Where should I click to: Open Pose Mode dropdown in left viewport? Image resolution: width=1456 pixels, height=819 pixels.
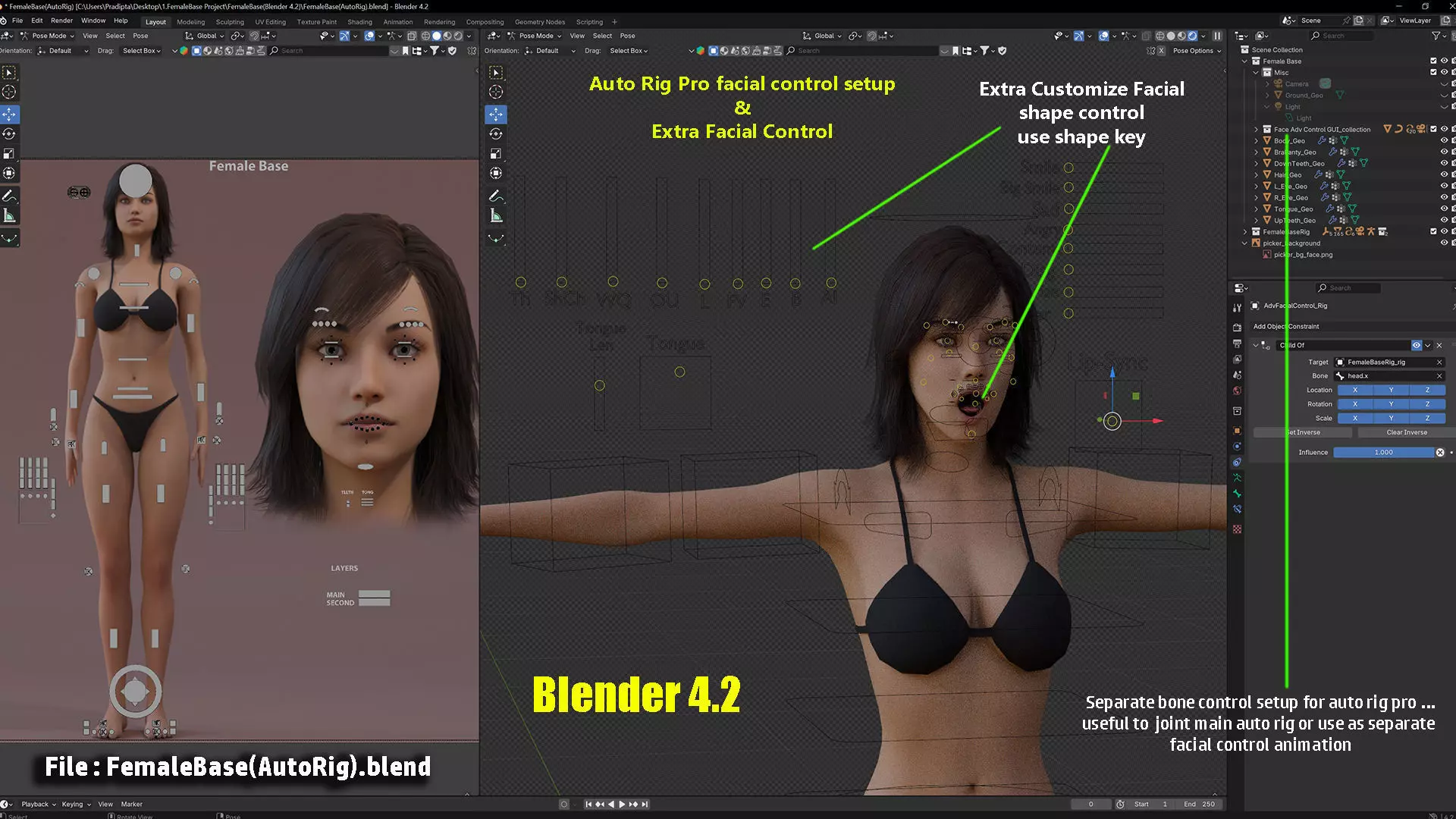47,36
